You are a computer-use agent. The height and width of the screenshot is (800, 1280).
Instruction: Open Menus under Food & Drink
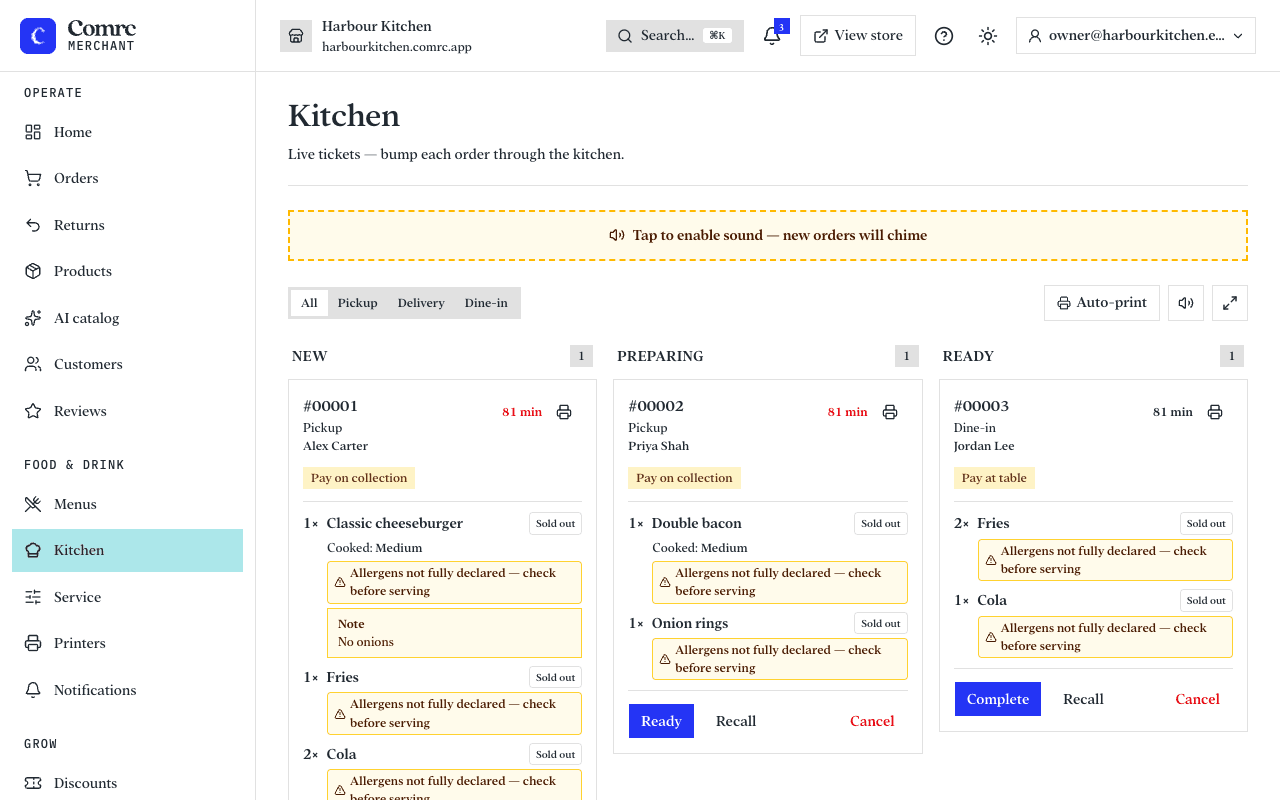pyautogui.click(x=127, y=504)
